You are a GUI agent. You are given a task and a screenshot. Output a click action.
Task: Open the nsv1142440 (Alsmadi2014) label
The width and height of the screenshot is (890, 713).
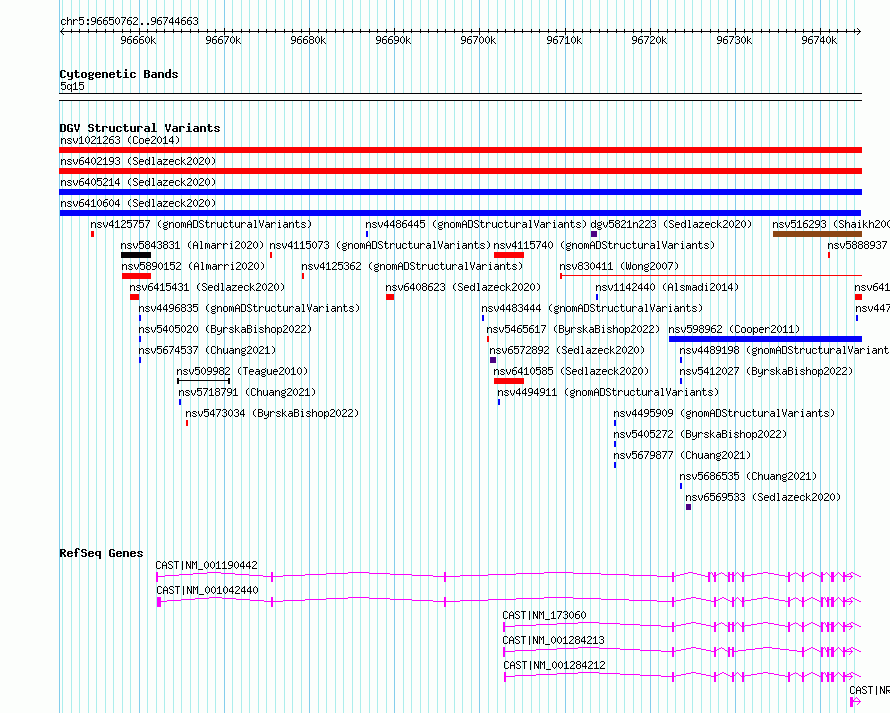coord(667,287)
